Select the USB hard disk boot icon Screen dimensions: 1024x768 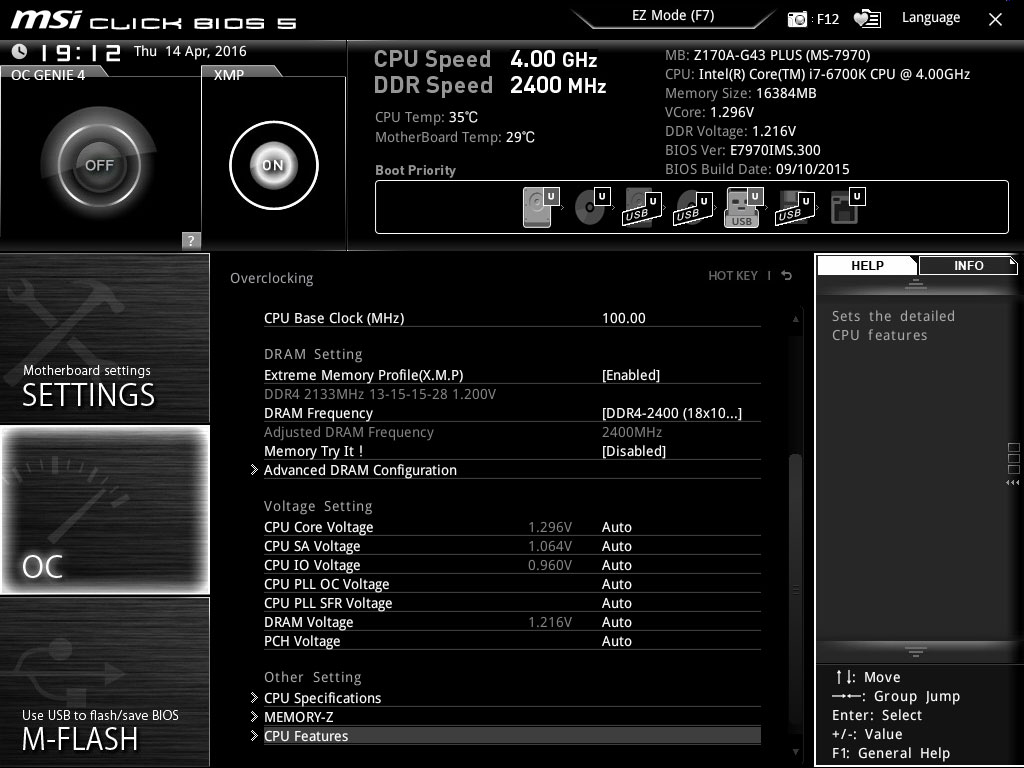click(x=642, y=207)
